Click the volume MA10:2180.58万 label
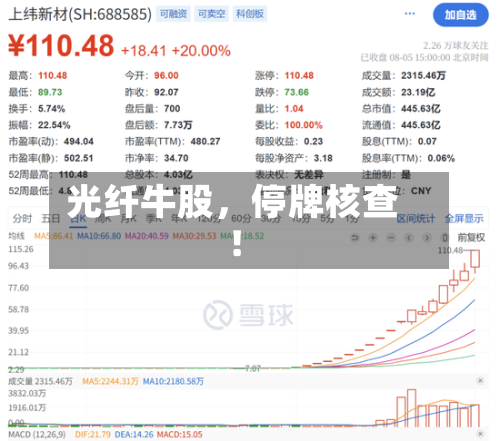 [x=173, y=381]
